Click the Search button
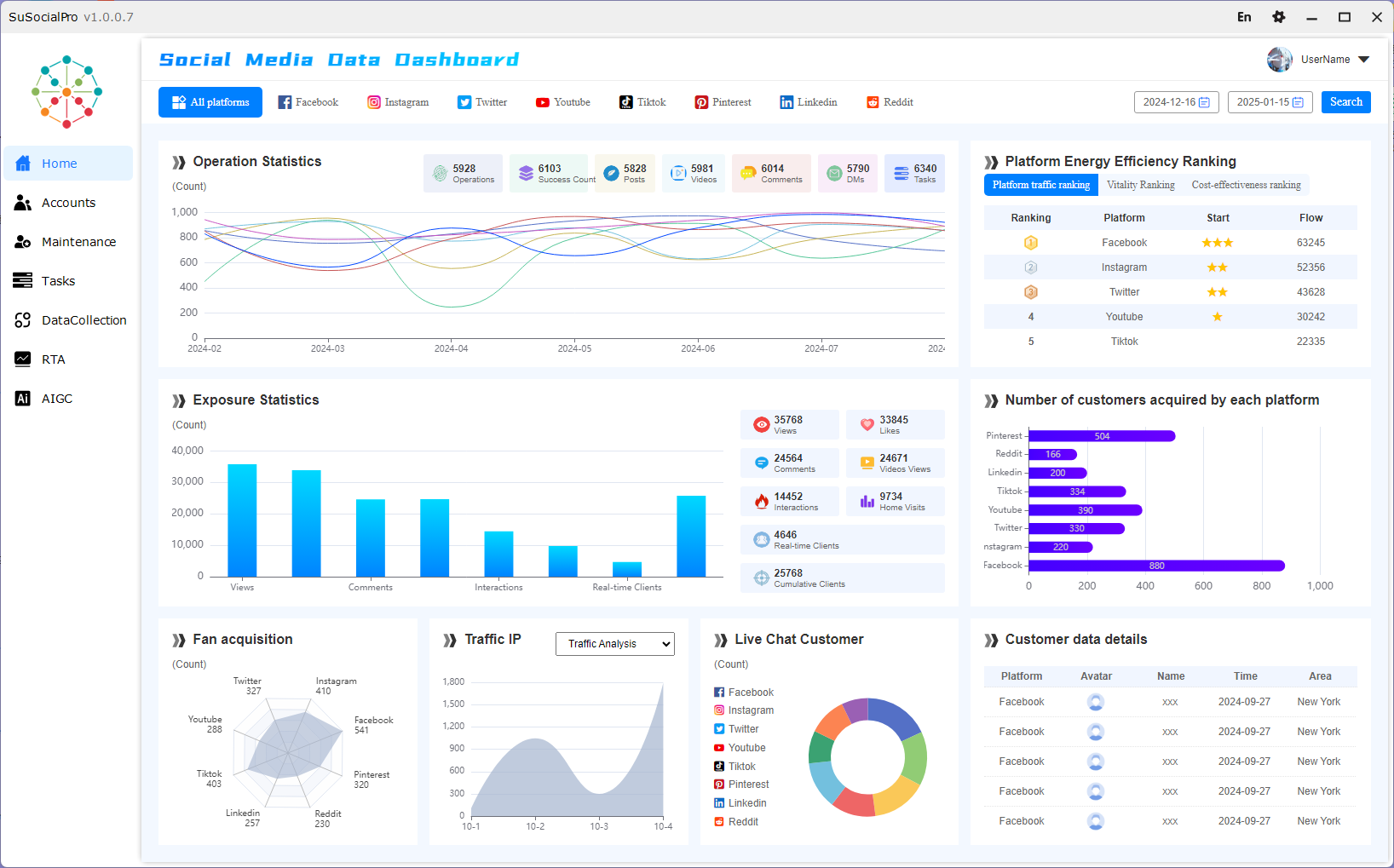The image size is (1394, 868). click(1346, 102)
